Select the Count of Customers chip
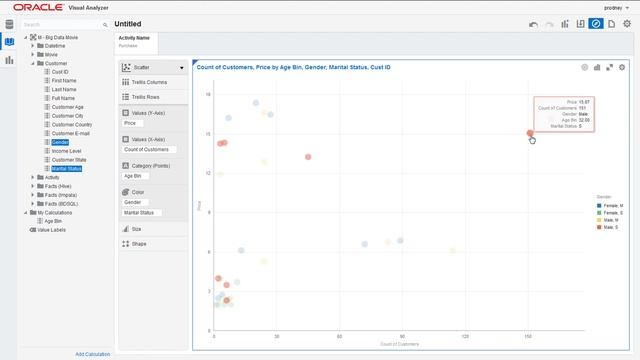 point(149,149)
